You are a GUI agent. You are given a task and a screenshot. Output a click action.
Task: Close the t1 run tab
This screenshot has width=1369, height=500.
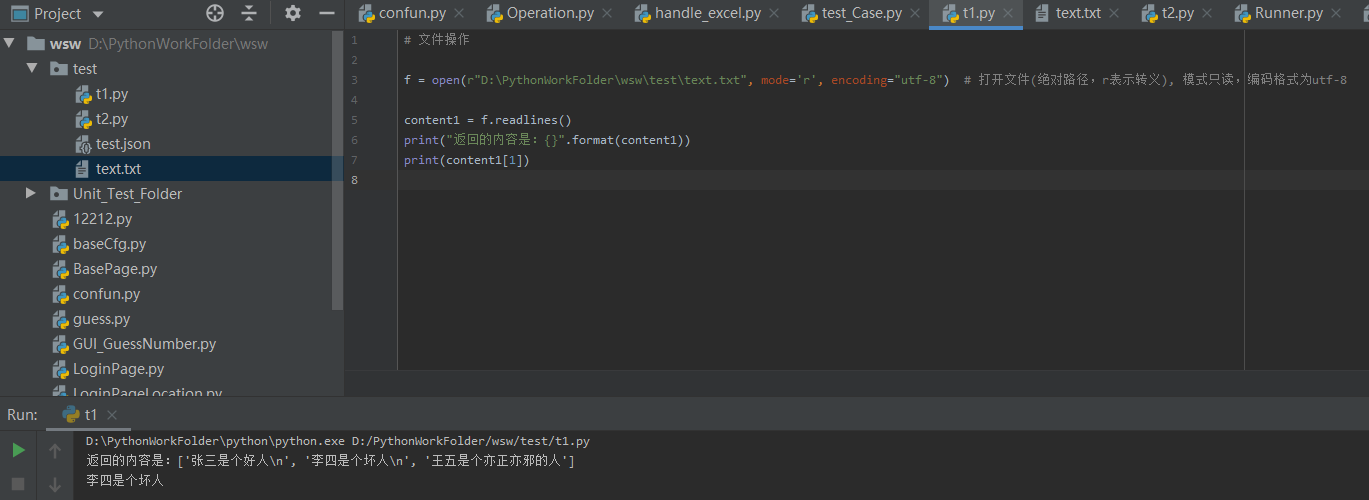[x=112, y=415]
